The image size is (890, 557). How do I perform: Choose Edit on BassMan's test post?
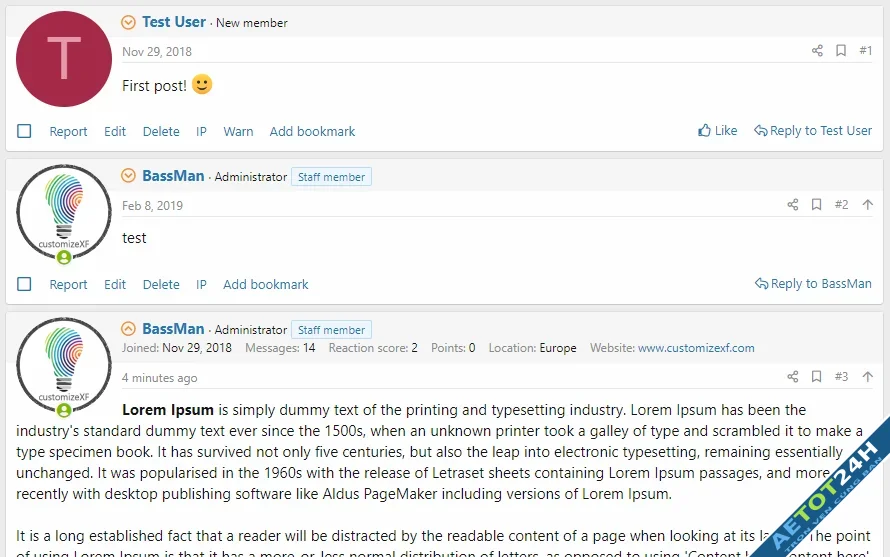click(x=115, y=284)
